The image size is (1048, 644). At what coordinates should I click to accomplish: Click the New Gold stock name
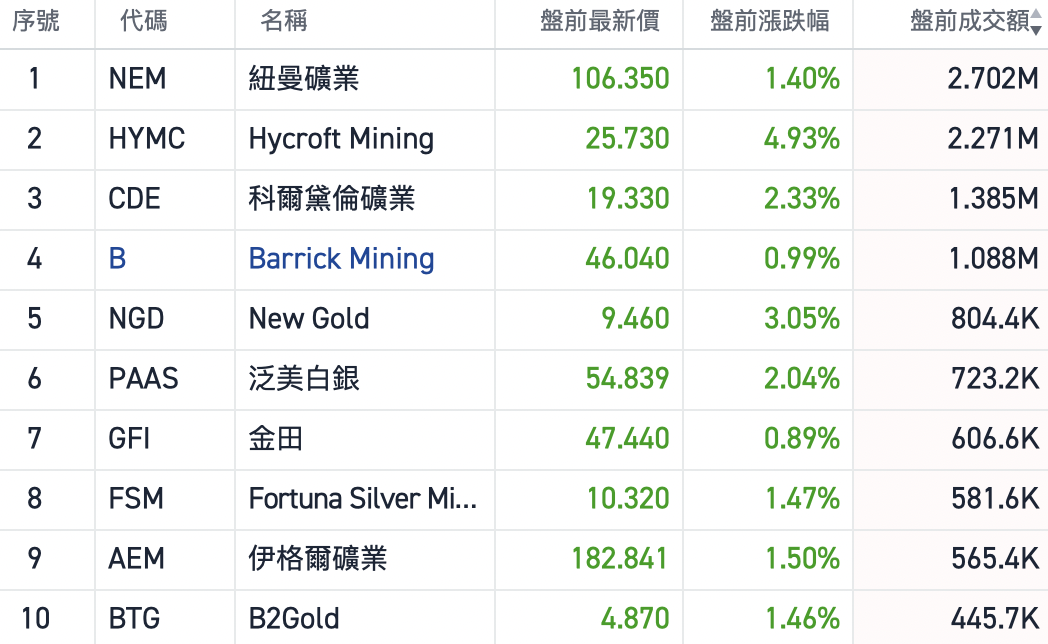point(309,319)
